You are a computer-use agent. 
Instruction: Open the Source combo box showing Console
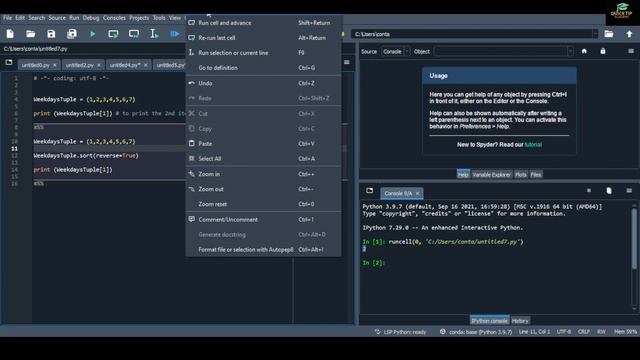click(396, 51)
